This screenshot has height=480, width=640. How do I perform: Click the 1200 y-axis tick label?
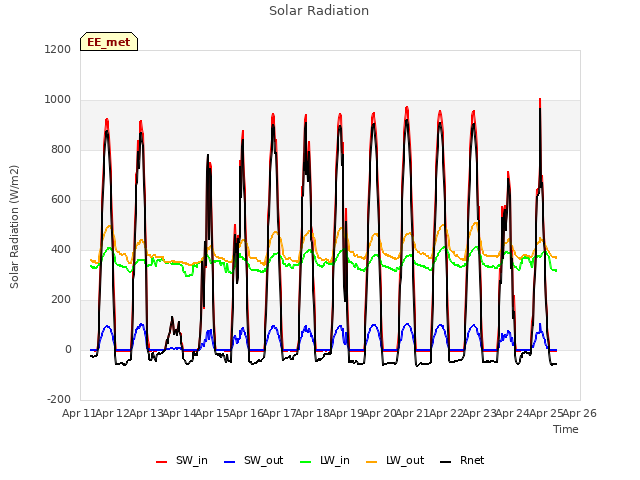(58, 49)
